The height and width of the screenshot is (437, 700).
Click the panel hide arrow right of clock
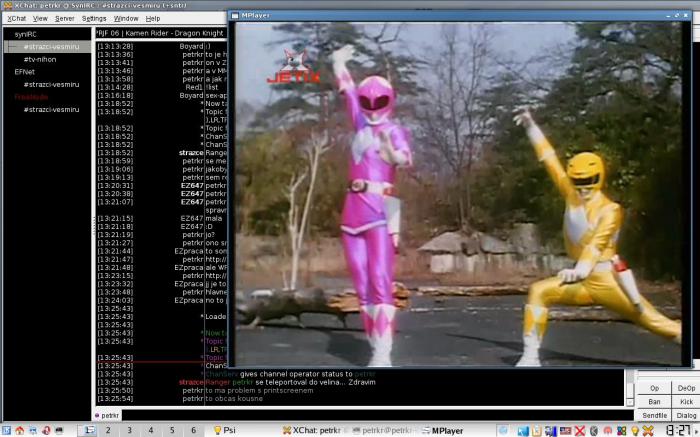(696, 430)
